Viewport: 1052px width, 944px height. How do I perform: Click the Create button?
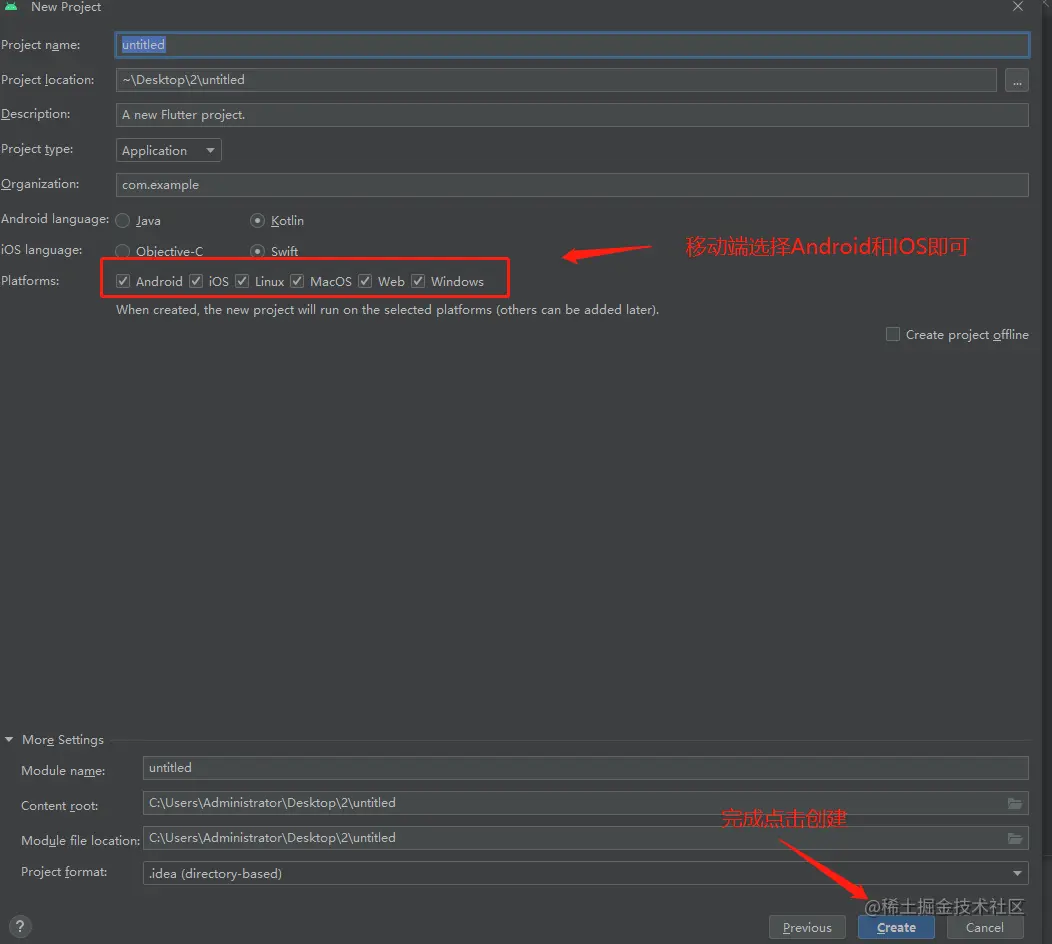tap(896, 927)
